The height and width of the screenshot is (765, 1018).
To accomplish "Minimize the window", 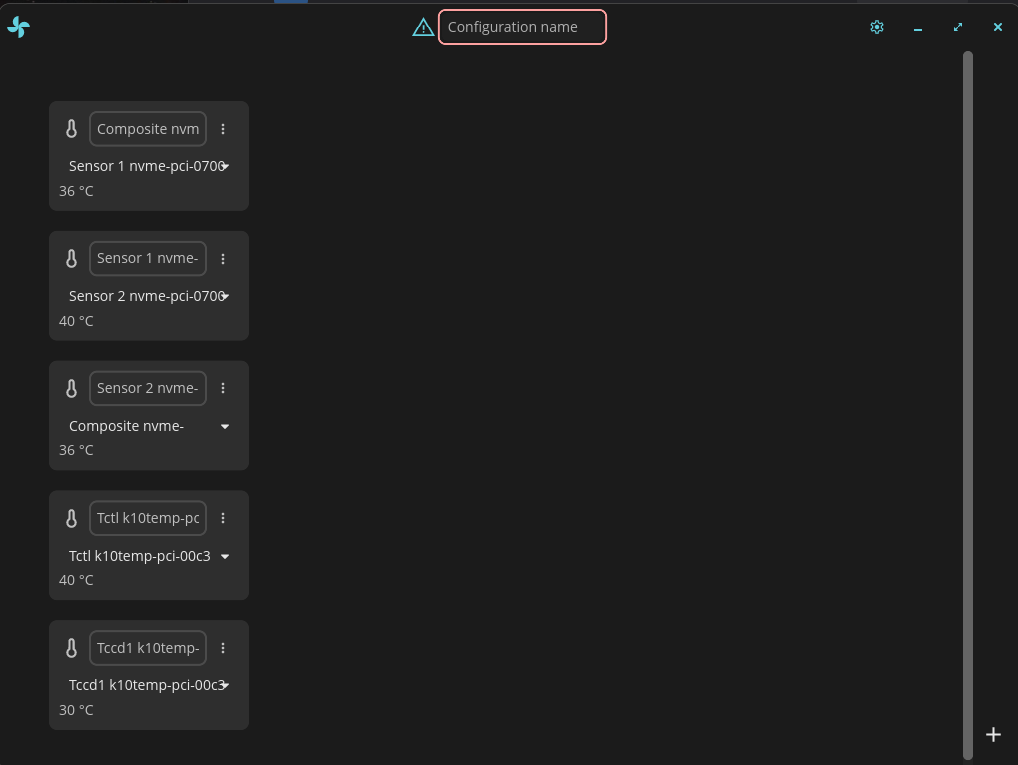I will pos(917,28).
